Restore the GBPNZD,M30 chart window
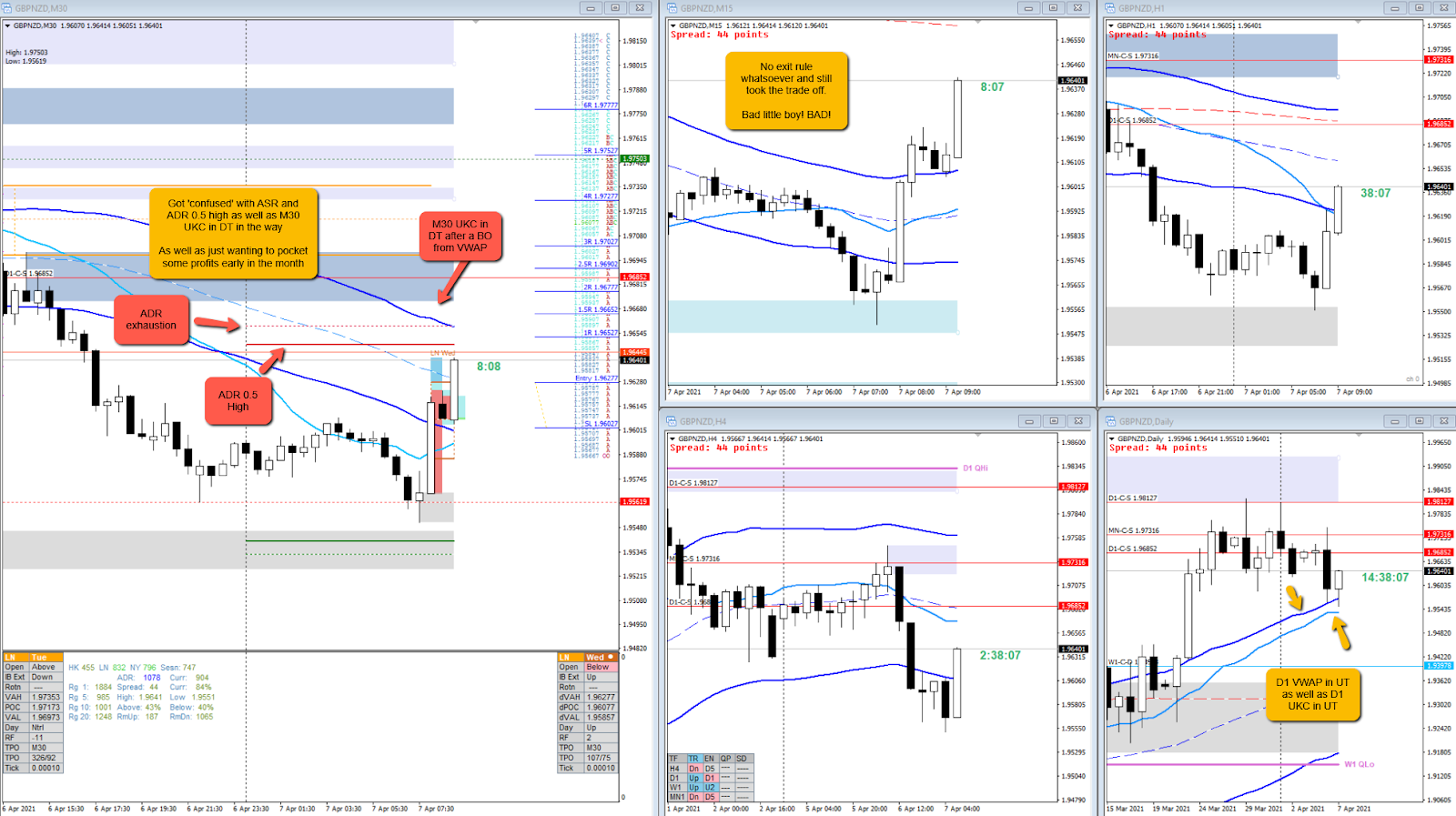Screen dimensions: 1456x816 [615, 8]
